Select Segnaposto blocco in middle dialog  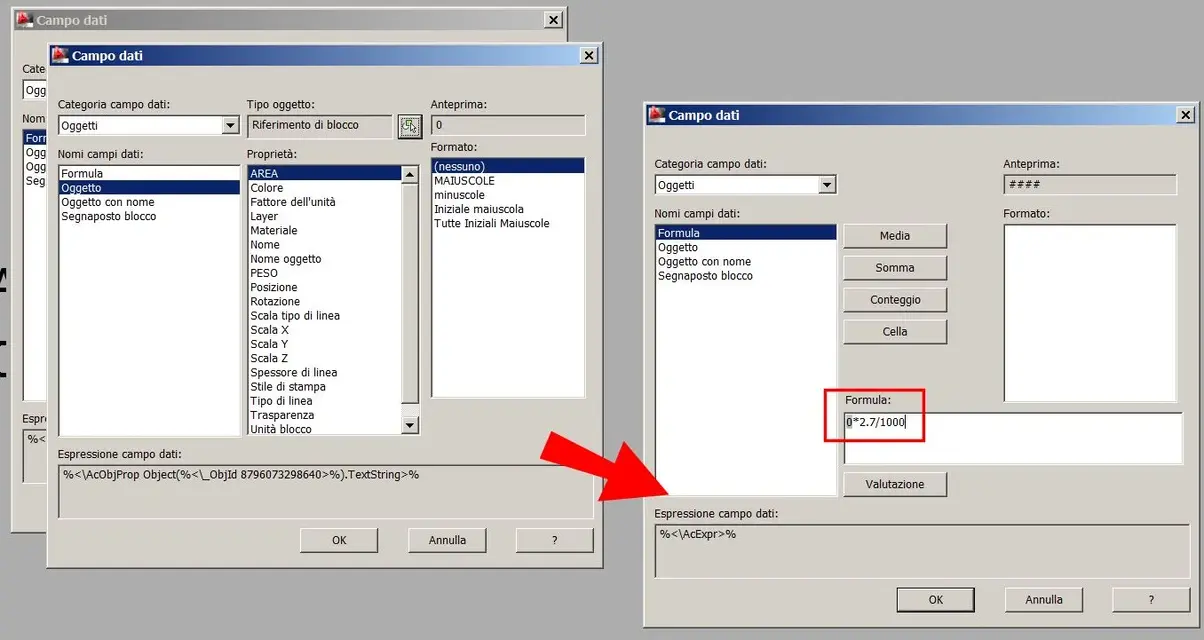pos(149,216)
